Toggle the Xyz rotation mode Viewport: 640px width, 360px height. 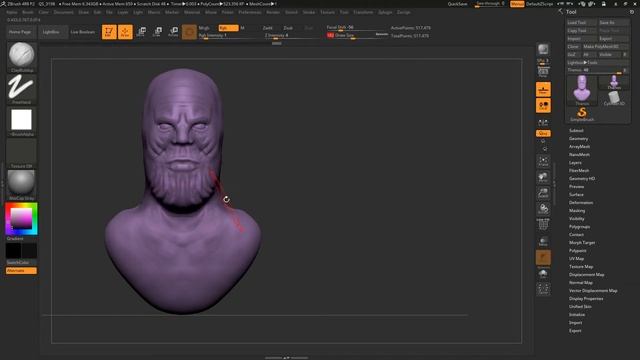coord(543,133)
